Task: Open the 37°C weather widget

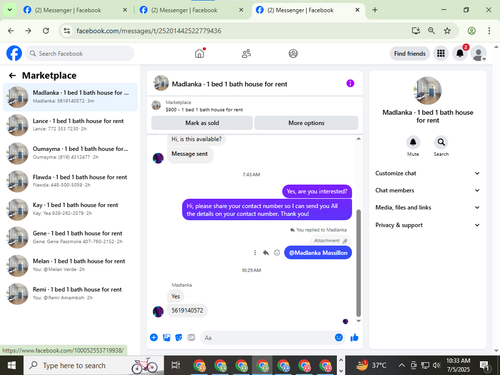Action: point(371,365)
